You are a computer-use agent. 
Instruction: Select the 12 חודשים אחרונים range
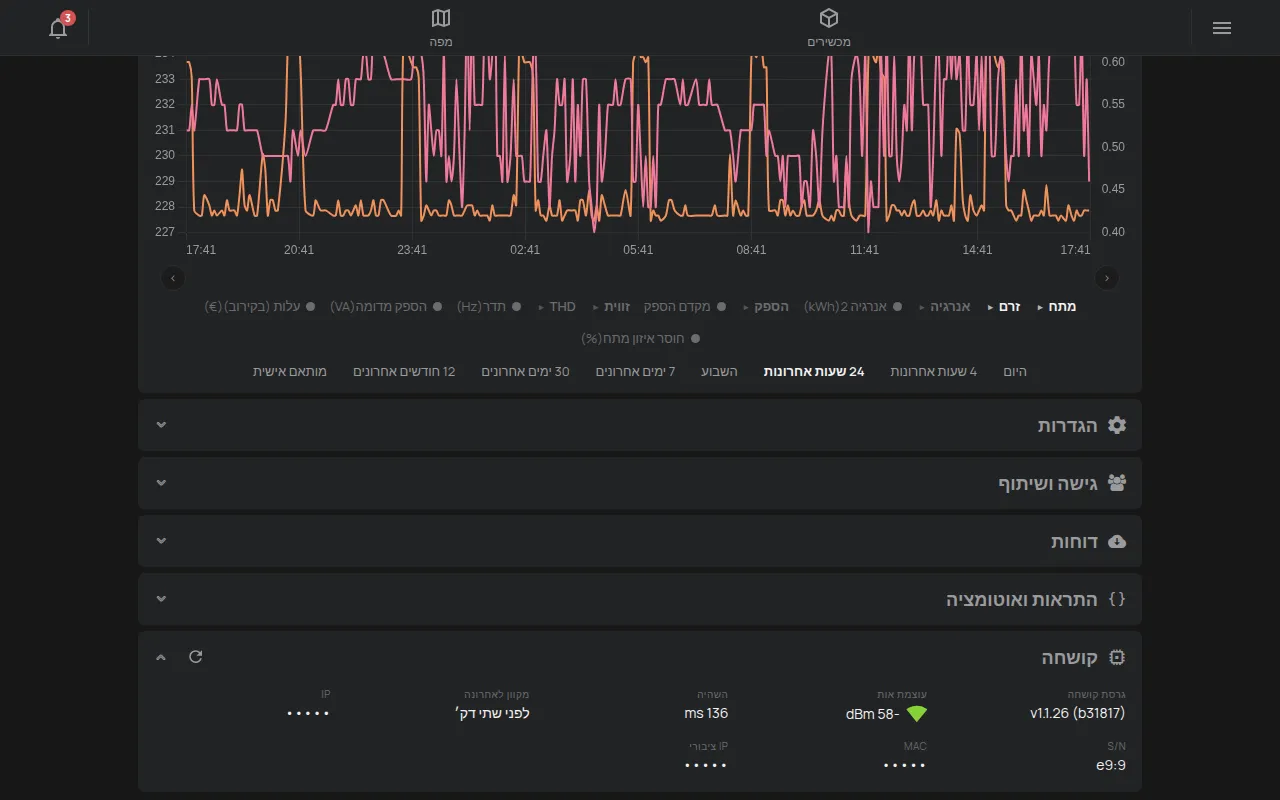pos(404,371)
